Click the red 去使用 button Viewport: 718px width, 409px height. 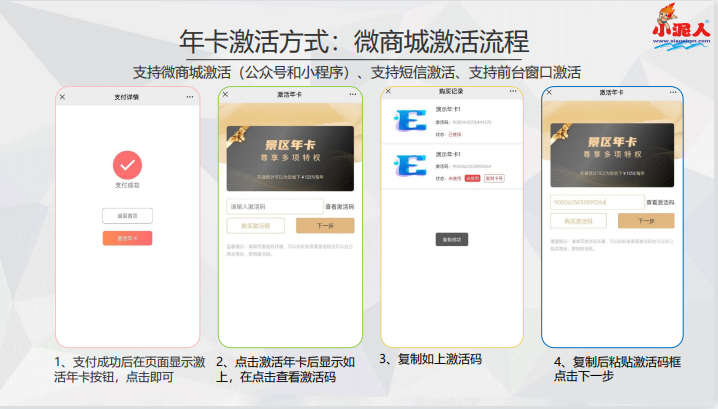[x=473, y=178]
